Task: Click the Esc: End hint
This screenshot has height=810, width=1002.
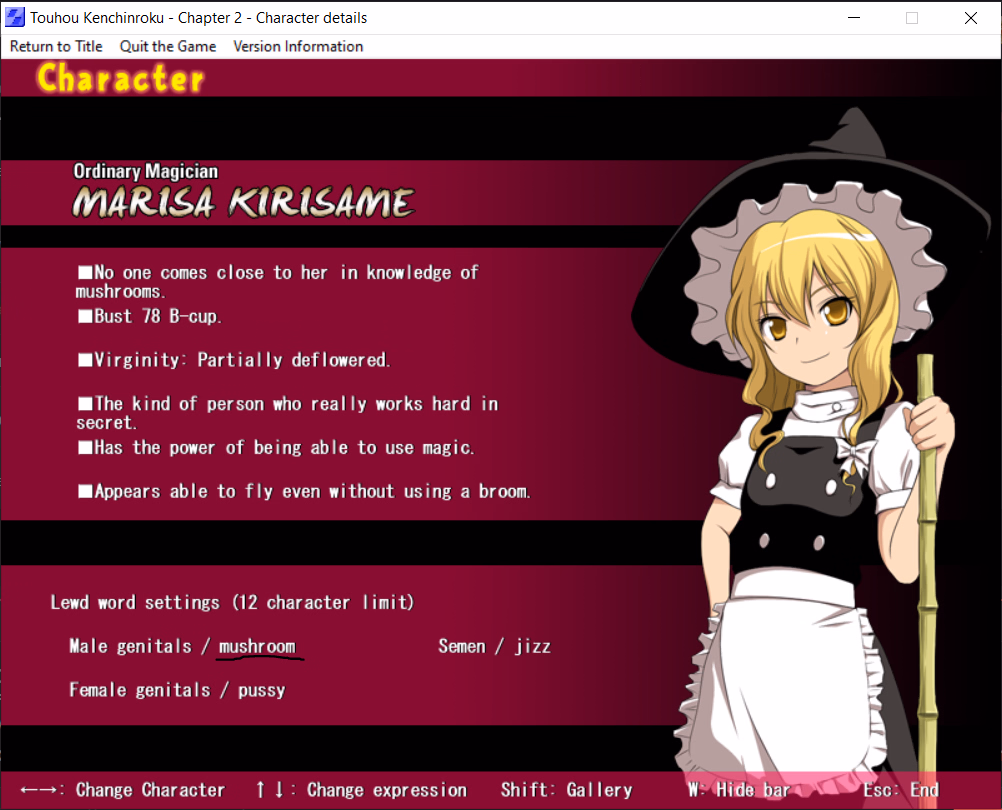Action: [x=901, y=790]
